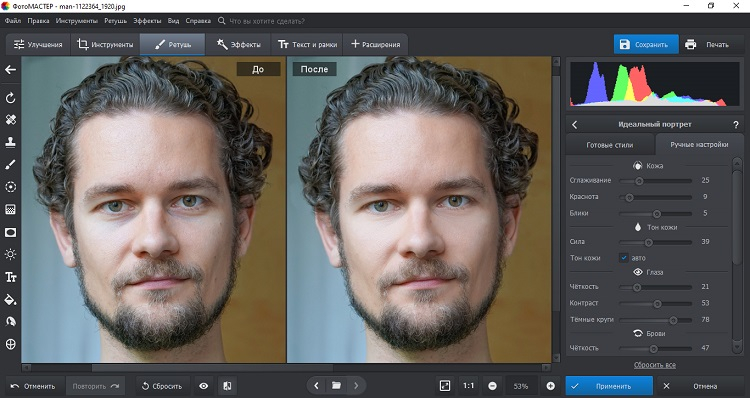Click the fit to screen icon
The image size is (750, 398).
click(x=445, y=386)
